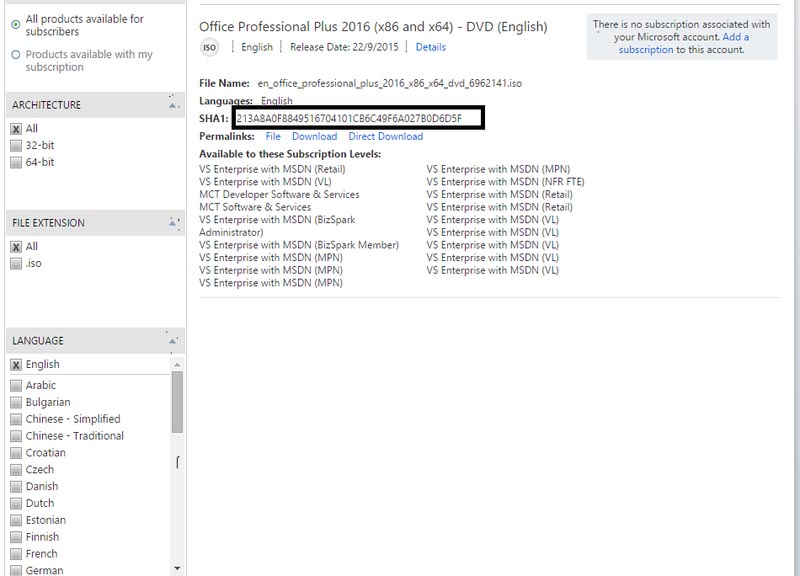Collapse the ARCHITECTURE filter section
The image size is (800, 576).
coord(173,105)
